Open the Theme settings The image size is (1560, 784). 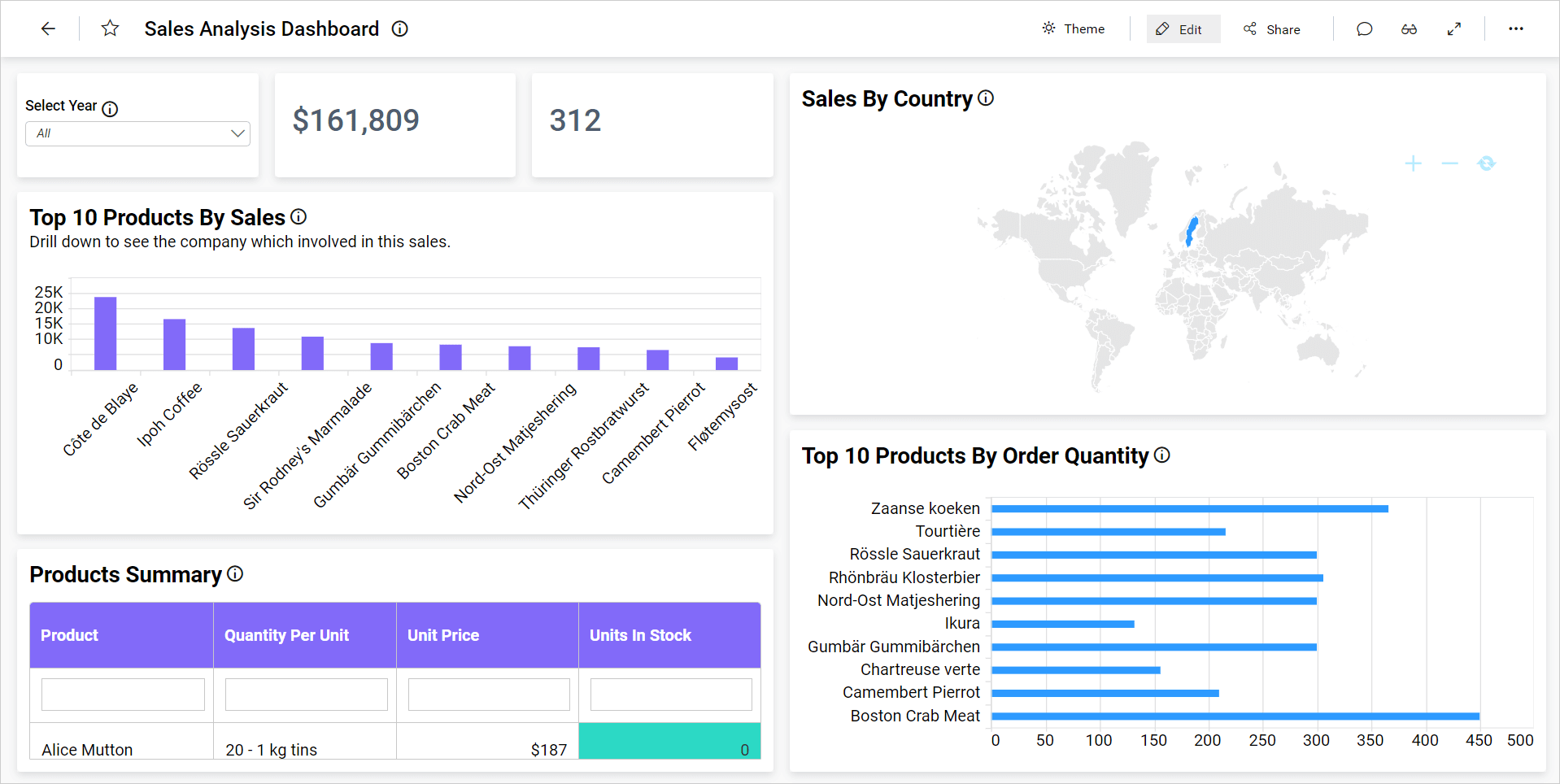point(1072,28)
